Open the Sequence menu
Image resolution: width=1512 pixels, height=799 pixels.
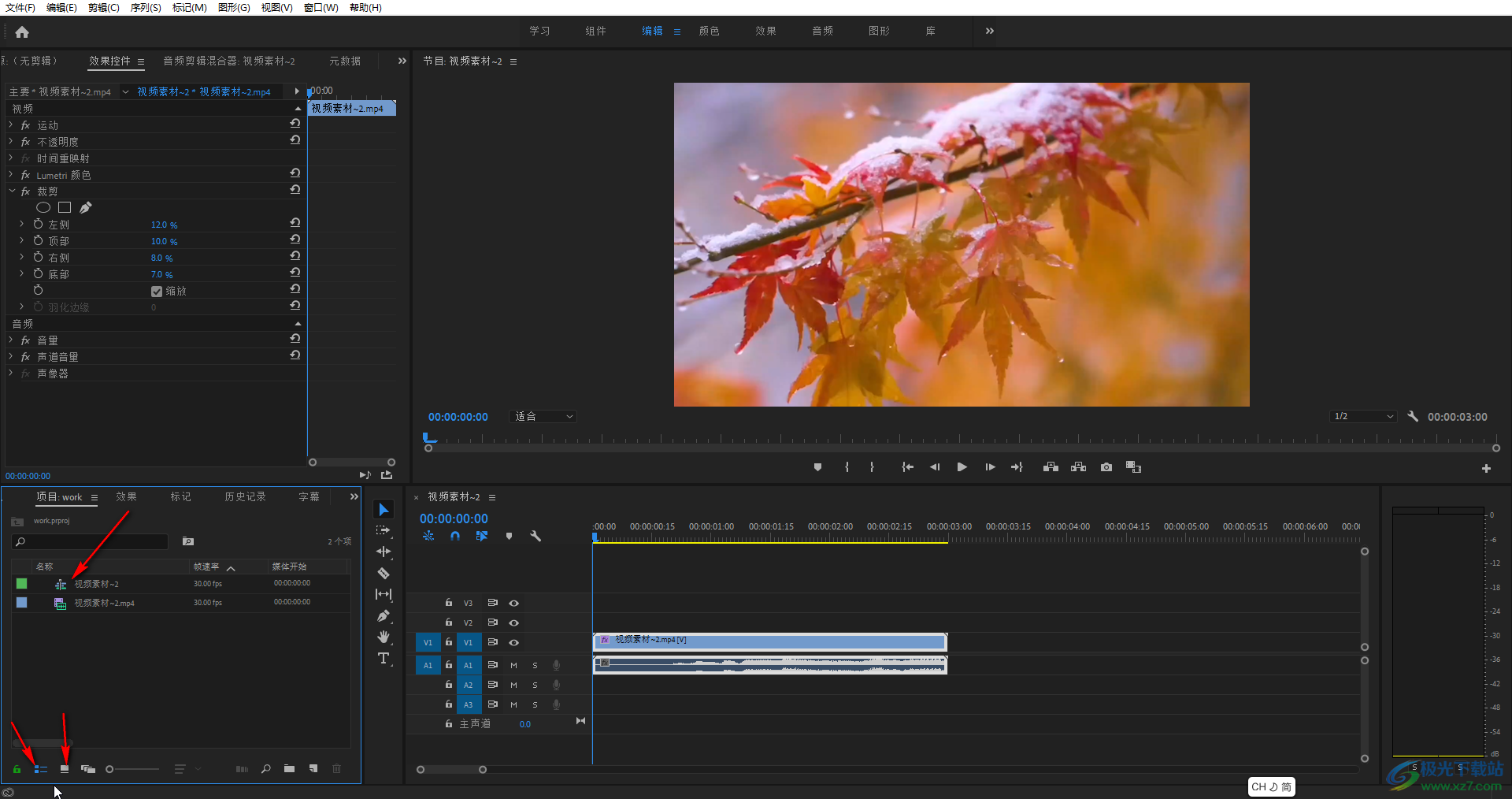tap(145, 7)
